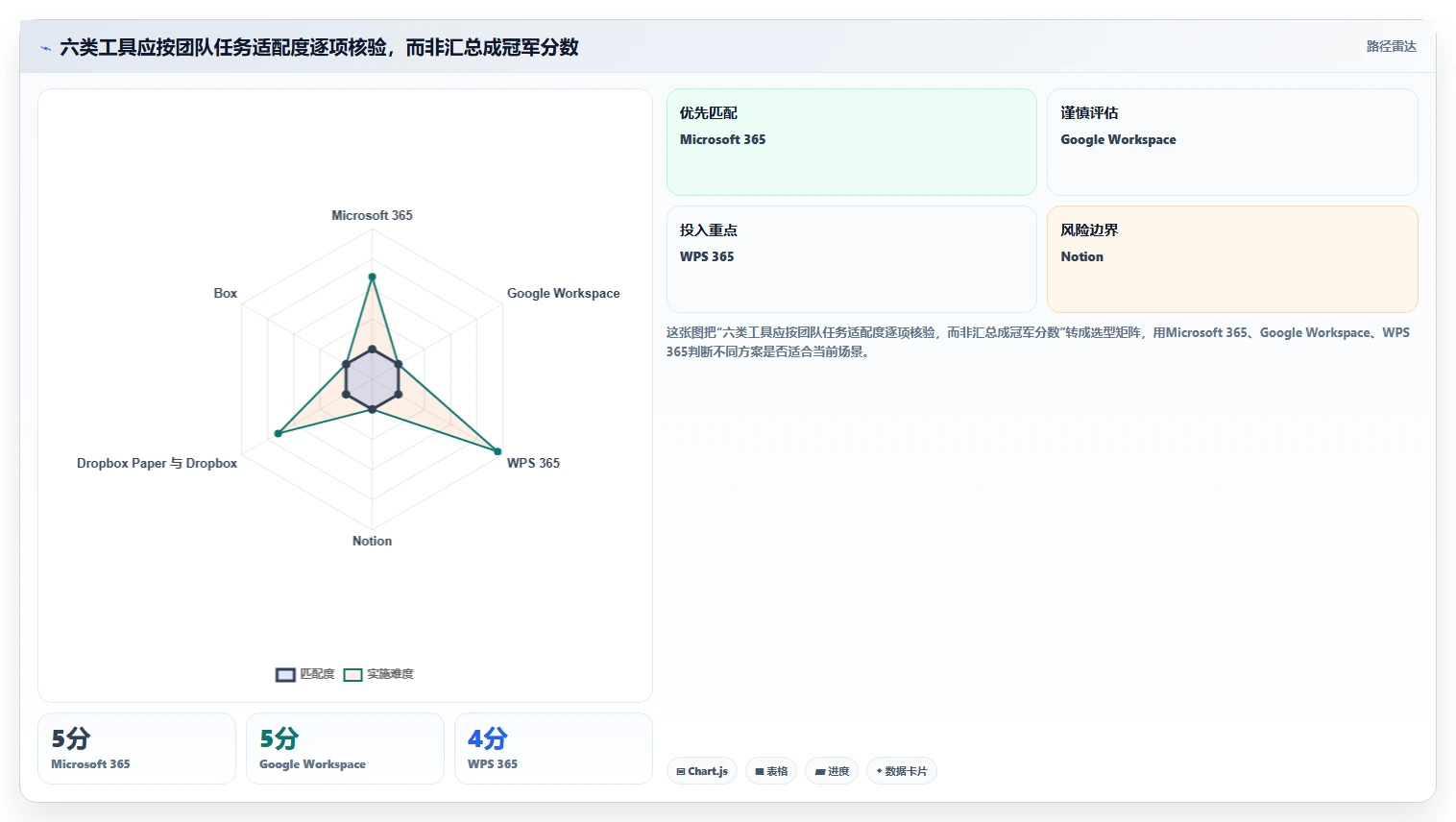The width and height of the screenshot is (1456, 822).
Task: Click the 表格 tag
Action: (771, 771)
